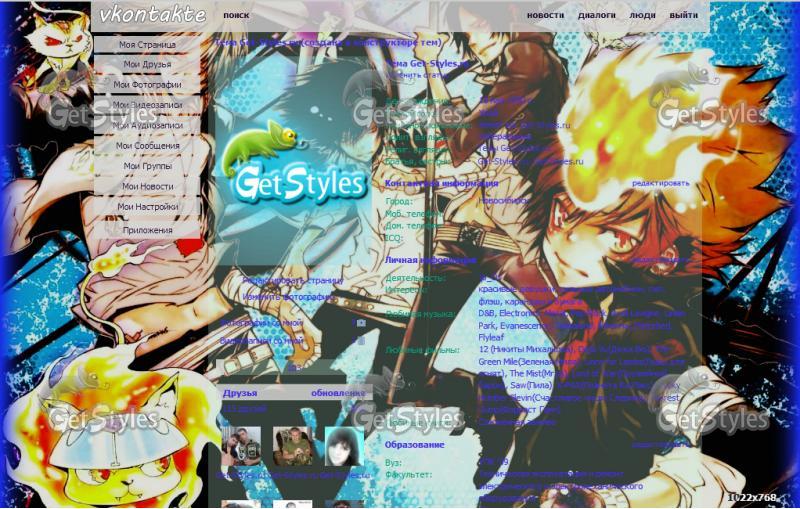Click обновления link in the Друзья header
800x509 pixels.
(x=338, y=394)
